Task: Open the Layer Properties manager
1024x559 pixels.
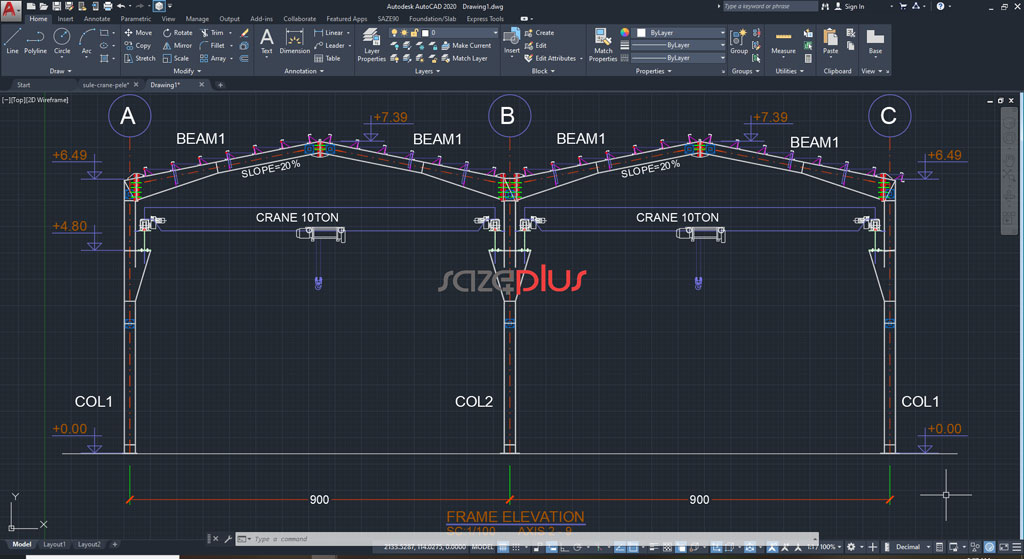Action: pos(372,45)
